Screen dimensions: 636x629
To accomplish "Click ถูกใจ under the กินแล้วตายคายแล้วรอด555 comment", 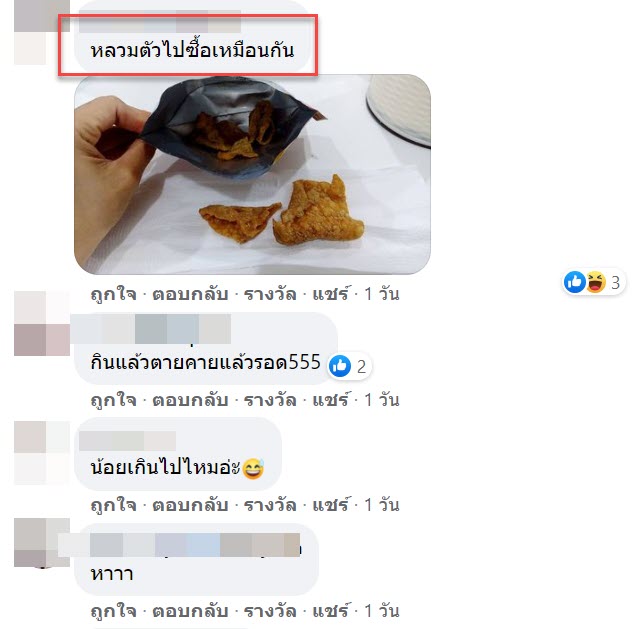I will (114, 400).
